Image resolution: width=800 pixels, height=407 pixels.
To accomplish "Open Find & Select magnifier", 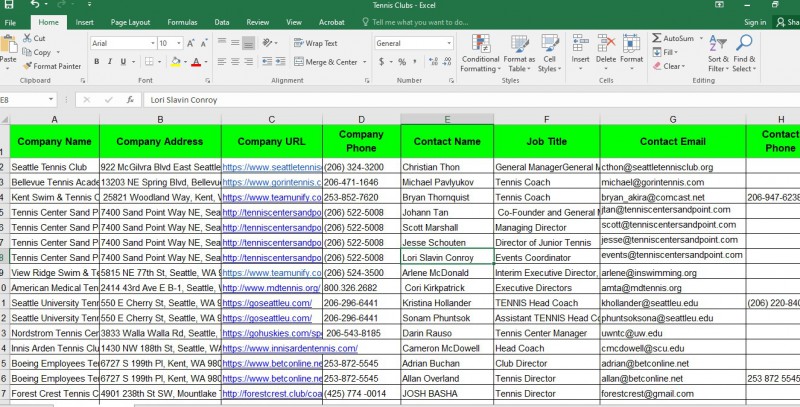I will point(744,54).
